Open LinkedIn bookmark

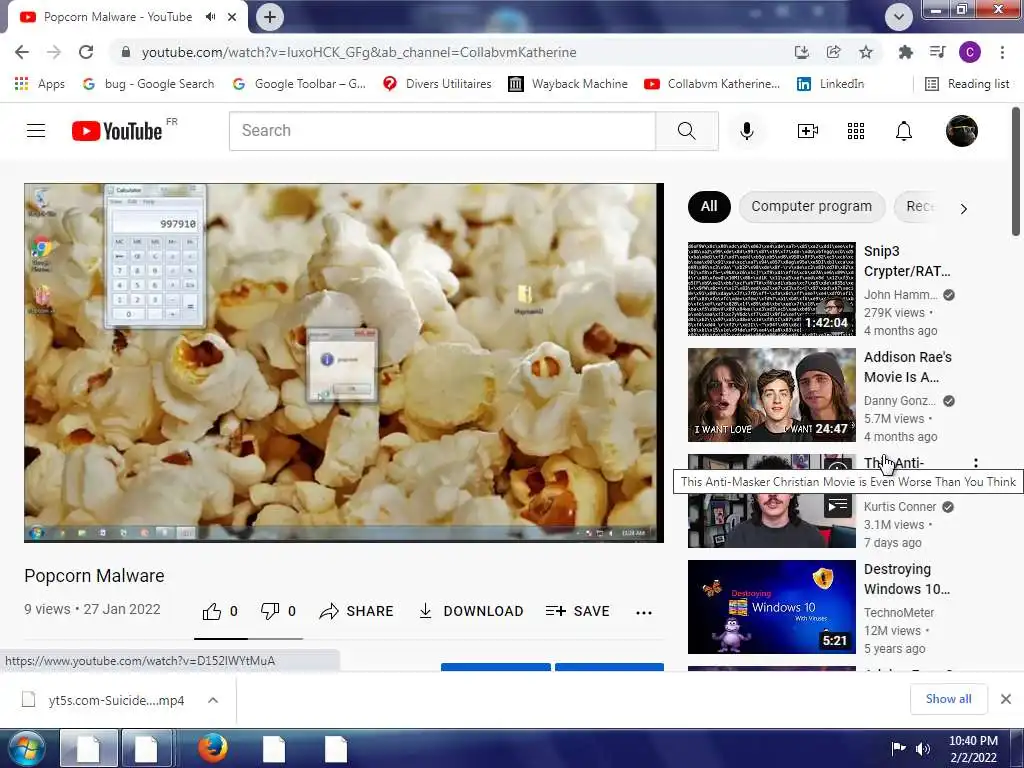(x=830, y=84)
